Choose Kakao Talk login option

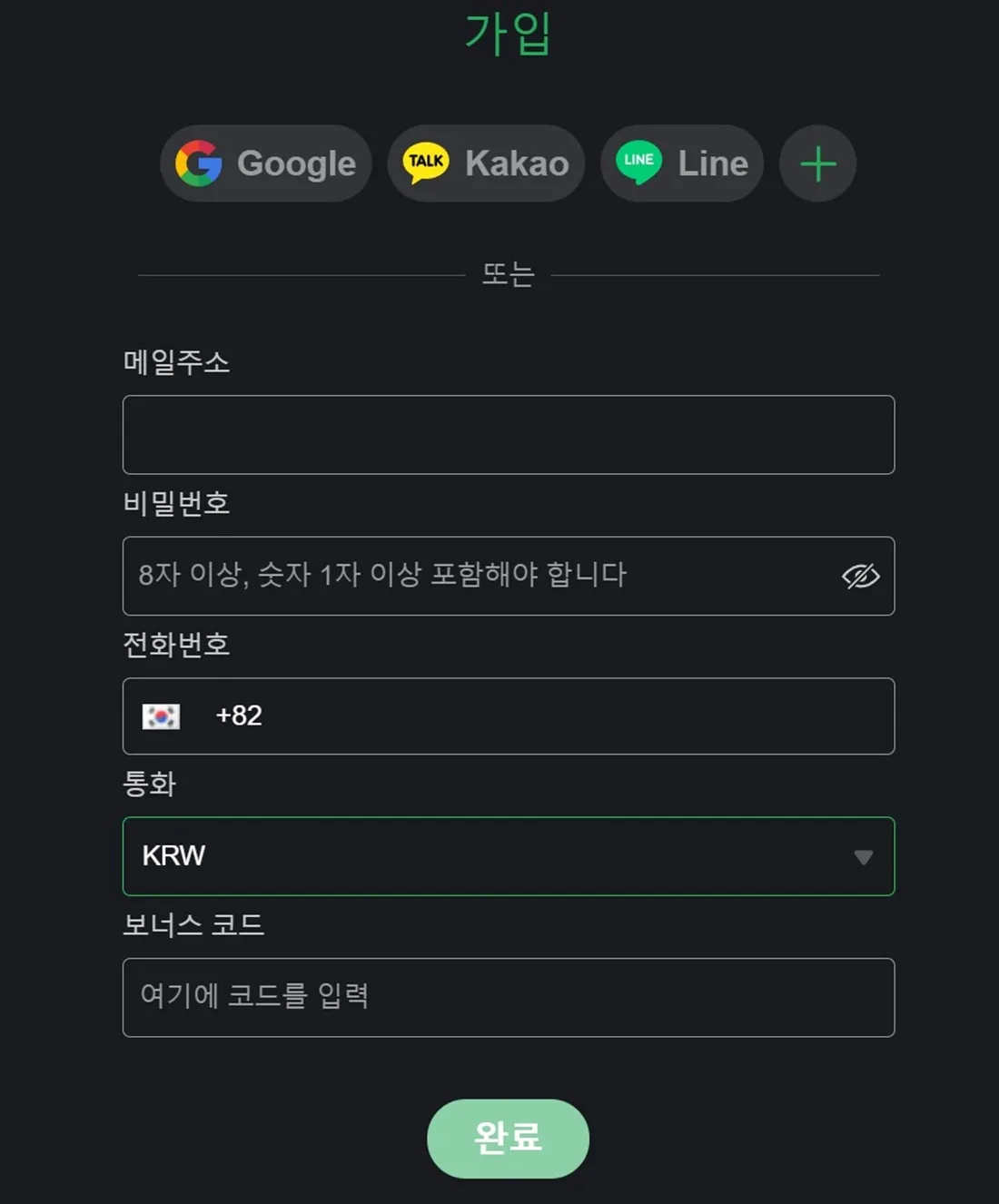486,163
